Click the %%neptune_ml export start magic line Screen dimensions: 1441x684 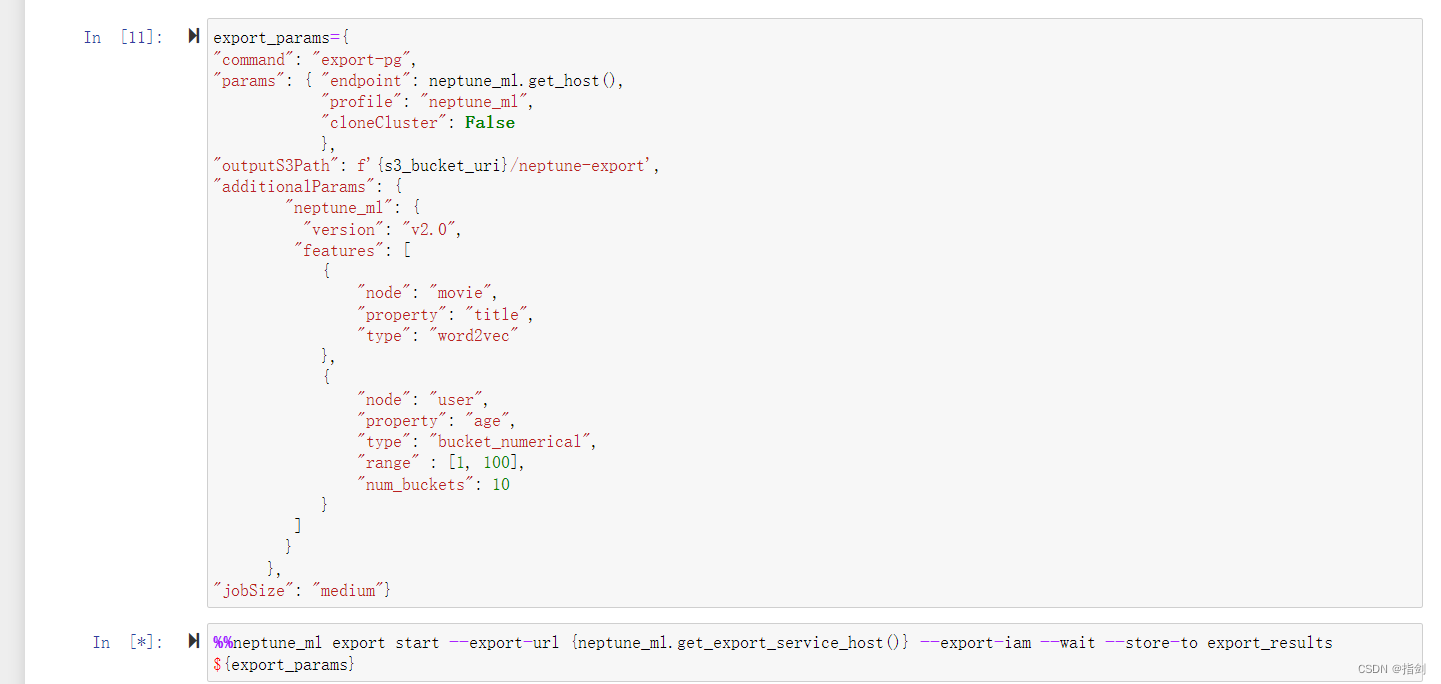(773, 642)
